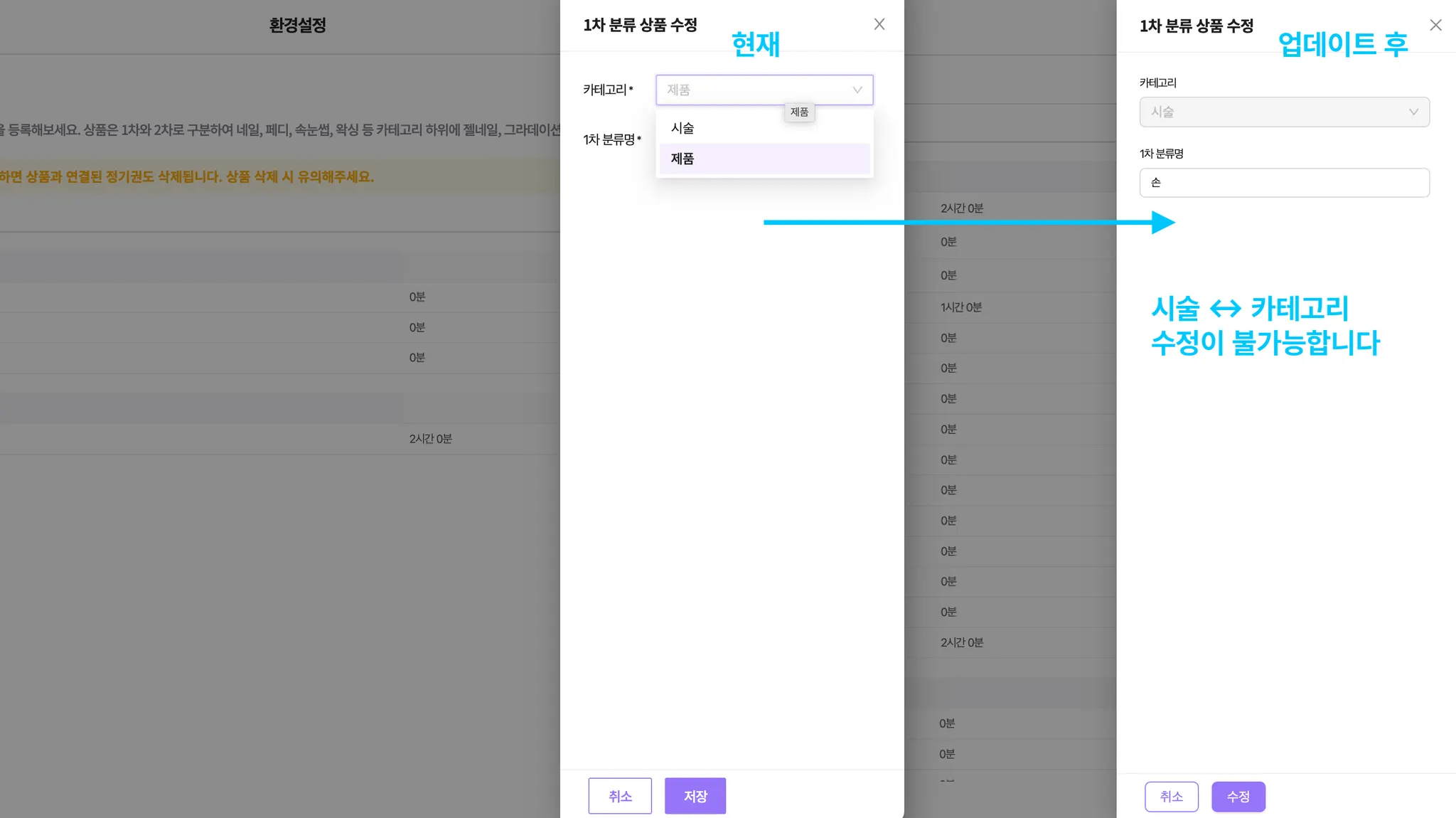Click the 제품 placeholder in category combo box
This screenshot has width=1456, height=818.
(679, 90)
